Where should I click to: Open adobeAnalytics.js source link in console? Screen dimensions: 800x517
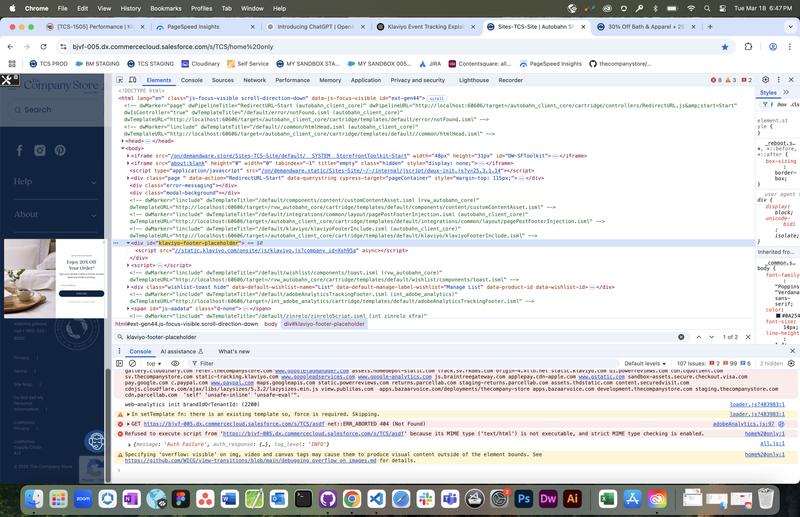tap(743, 424)
